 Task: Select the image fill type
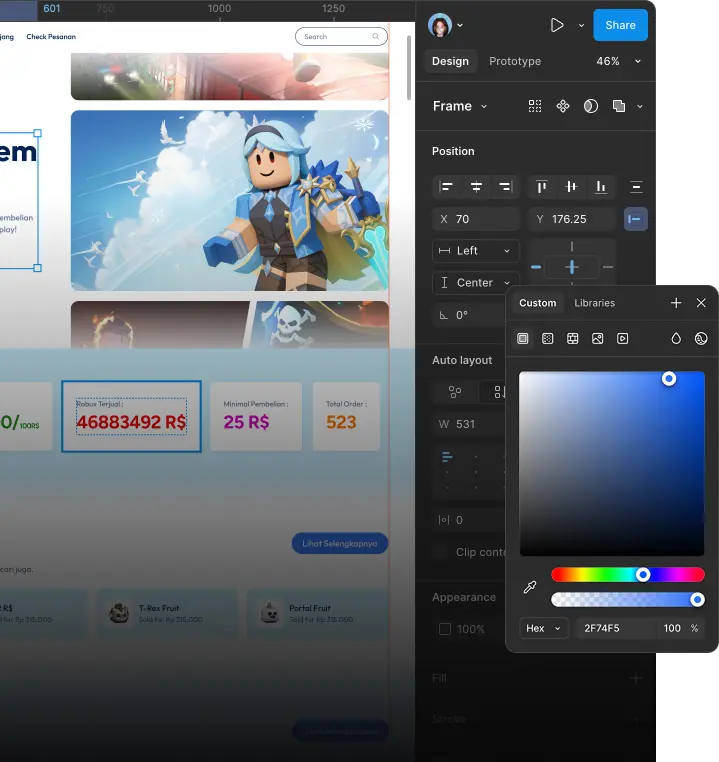click(x=598, y=338)
